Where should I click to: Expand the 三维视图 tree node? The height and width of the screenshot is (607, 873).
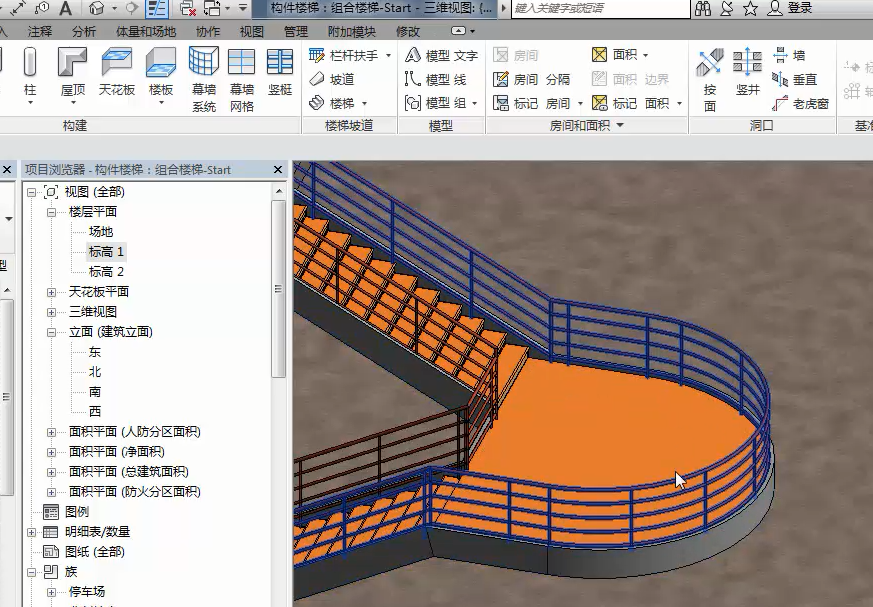point(52,312)
